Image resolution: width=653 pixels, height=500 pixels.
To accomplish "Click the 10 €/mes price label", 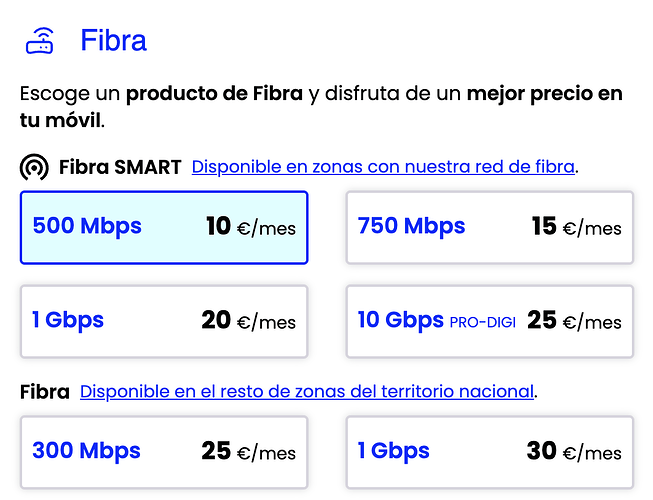I will 251,227.
